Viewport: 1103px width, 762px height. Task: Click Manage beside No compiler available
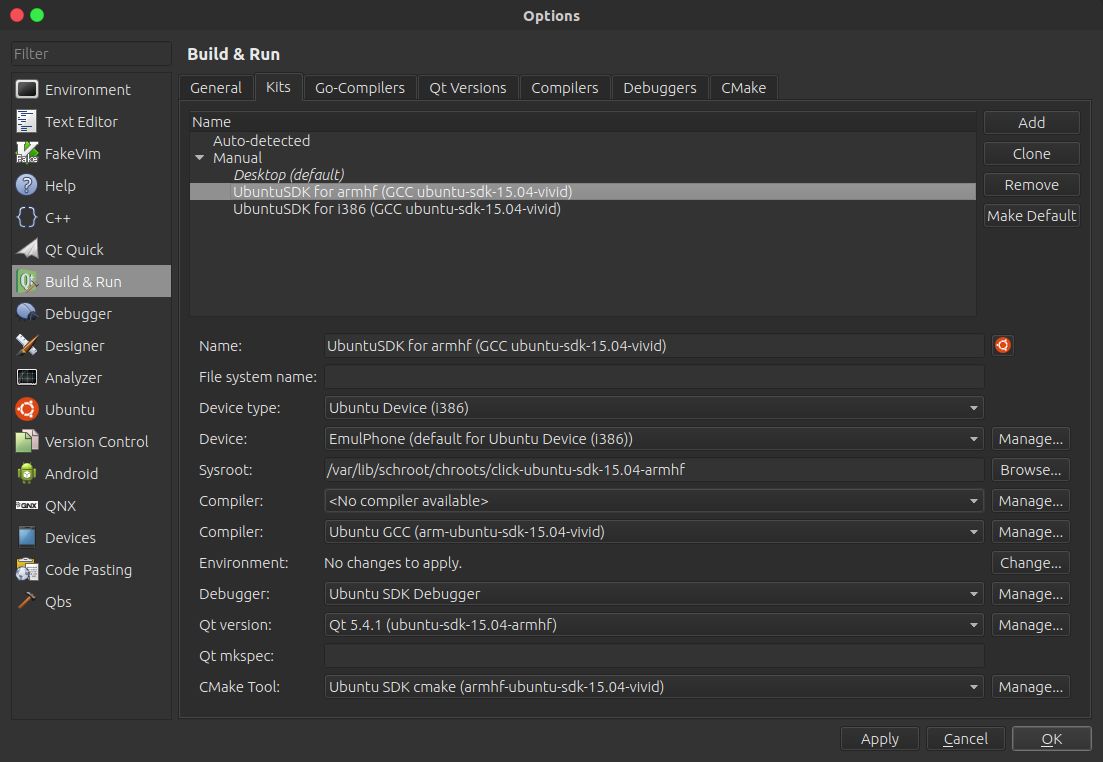click(1031, 501)
